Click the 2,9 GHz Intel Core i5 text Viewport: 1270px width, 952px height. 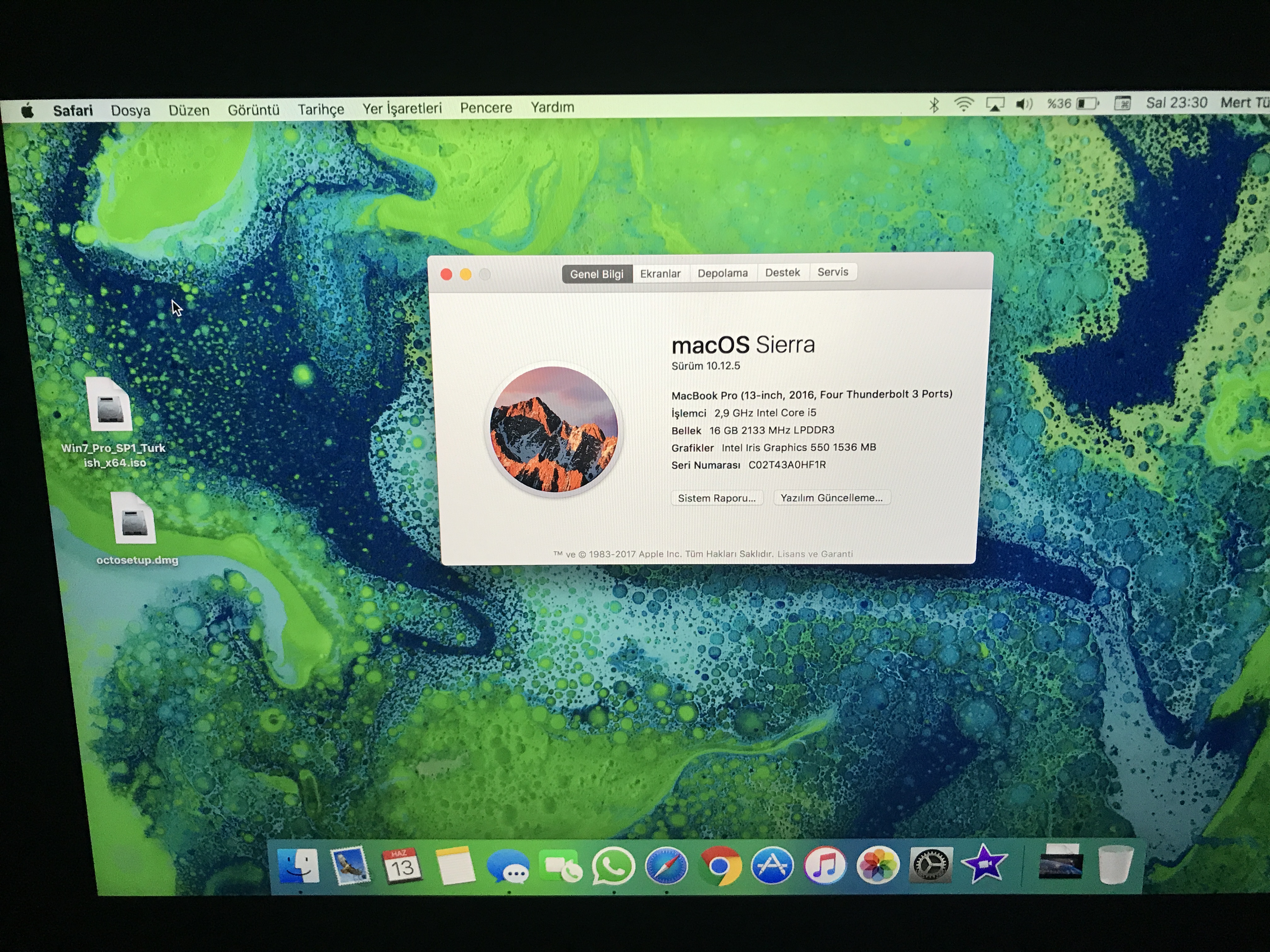point(765,413)
